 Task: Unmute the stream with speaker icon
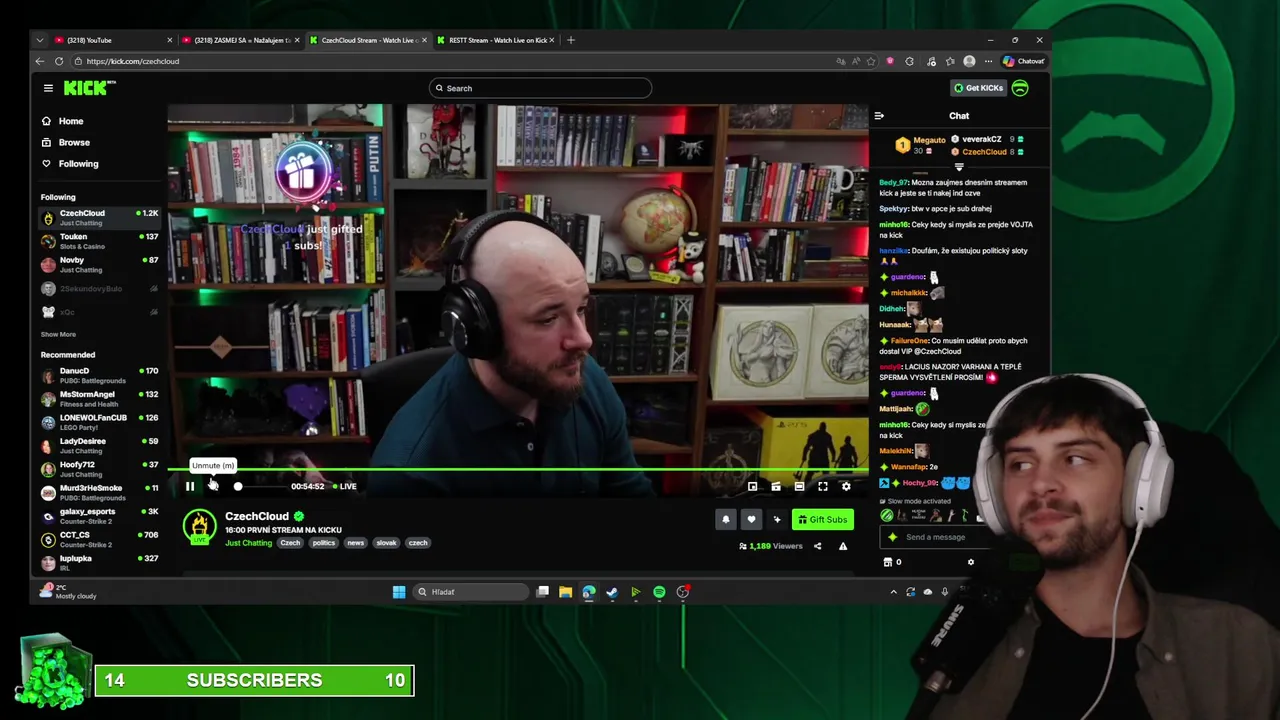[x=213, y=487]
